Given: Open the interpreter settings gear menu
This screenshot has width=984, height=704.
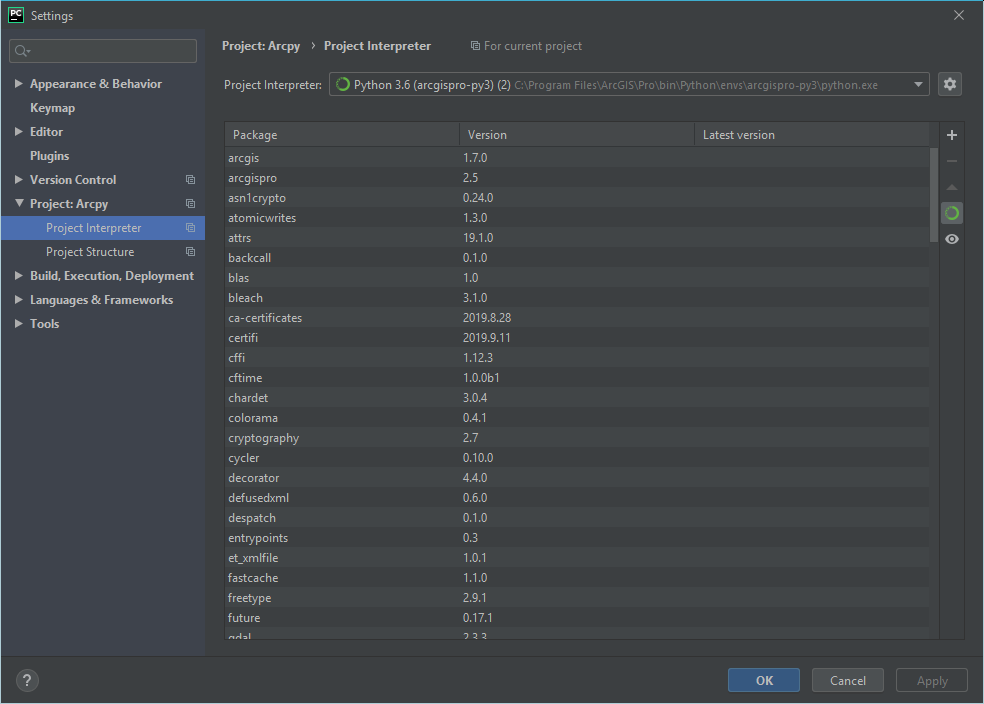Looking at the screenshot, I should [x=949, y=84].
